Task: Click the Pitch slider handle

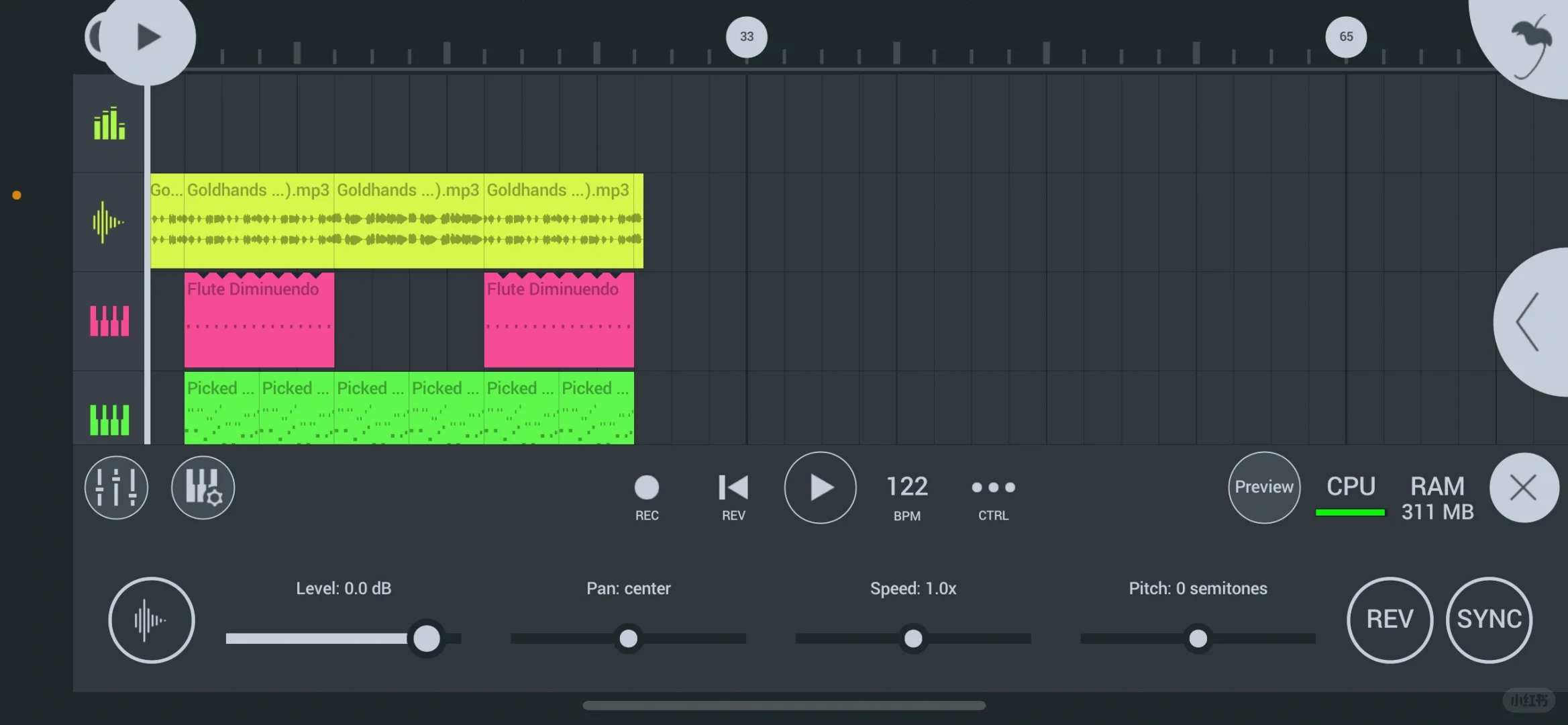Action: coord(1198,638)
